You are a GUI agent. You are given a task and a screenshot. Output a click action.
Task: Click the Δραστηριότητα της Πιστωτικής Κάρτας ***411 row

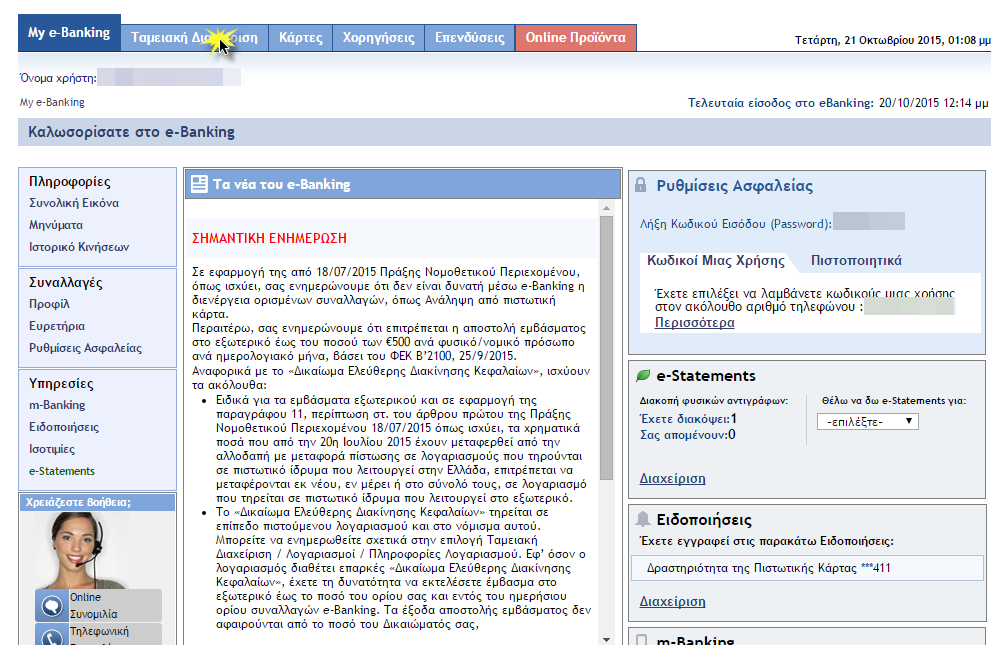[x=807, y=568]
